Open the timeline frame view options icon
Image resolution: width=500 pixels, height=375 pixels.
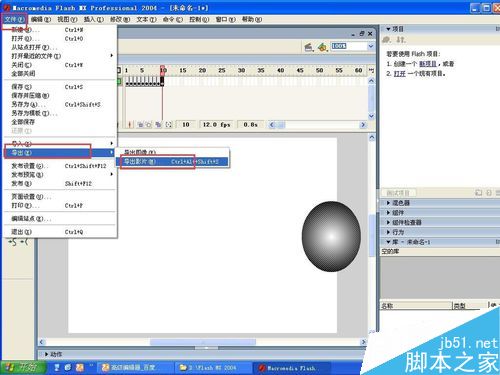point(371,70)
